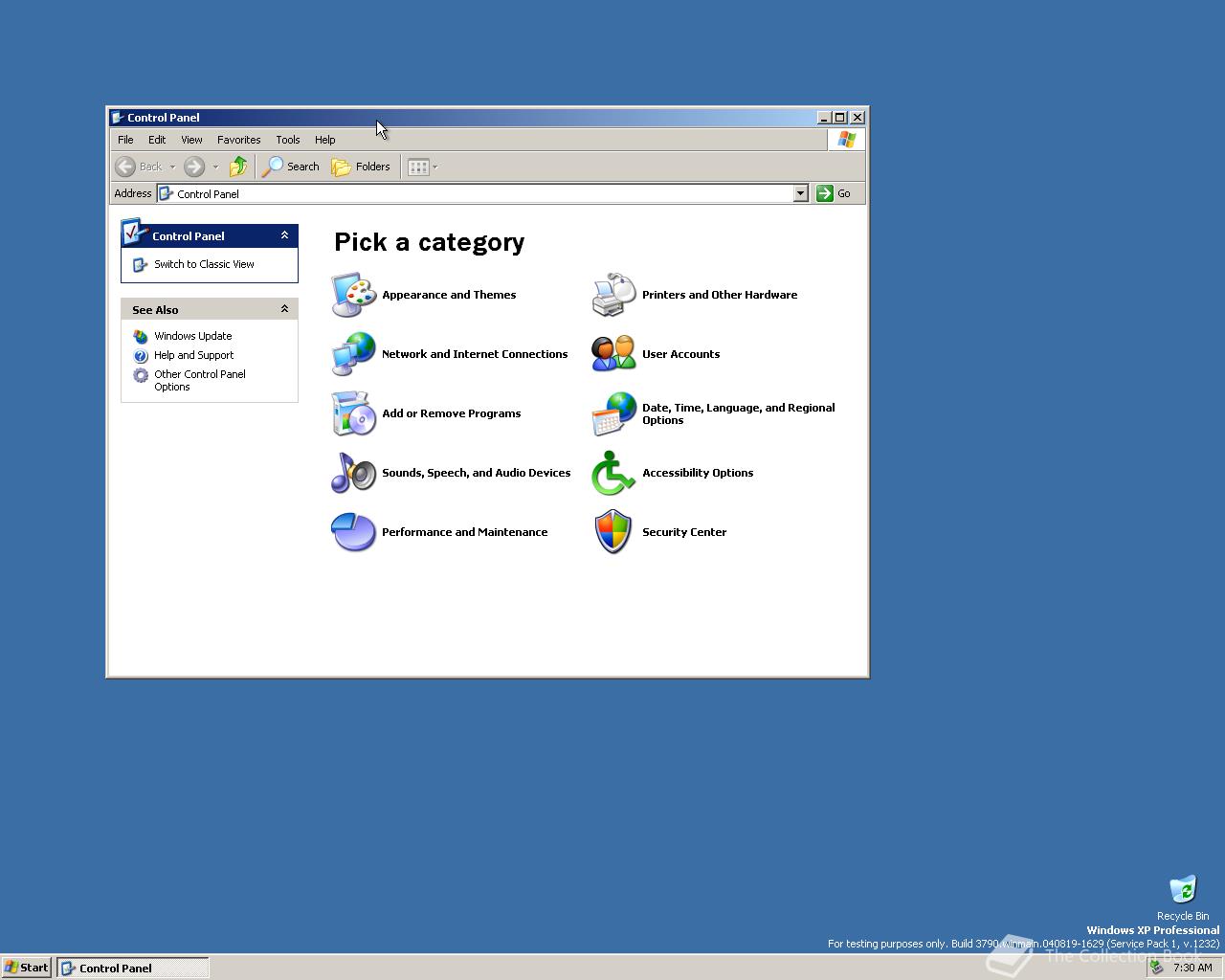Viewport: 1225px width, 980px height.
Task: Open the User Accounts people icon
Action: coord(613,354)
